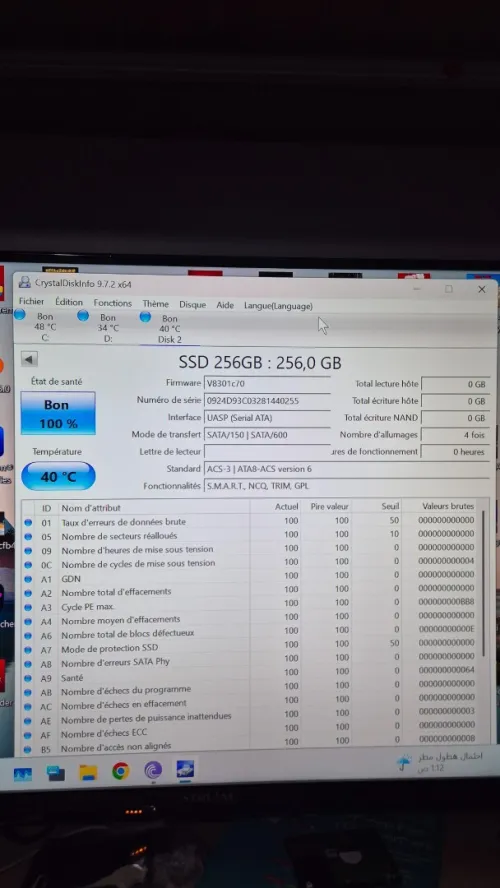Click status dot of attribute A8

pyautogui.click(x=28, y=664)
